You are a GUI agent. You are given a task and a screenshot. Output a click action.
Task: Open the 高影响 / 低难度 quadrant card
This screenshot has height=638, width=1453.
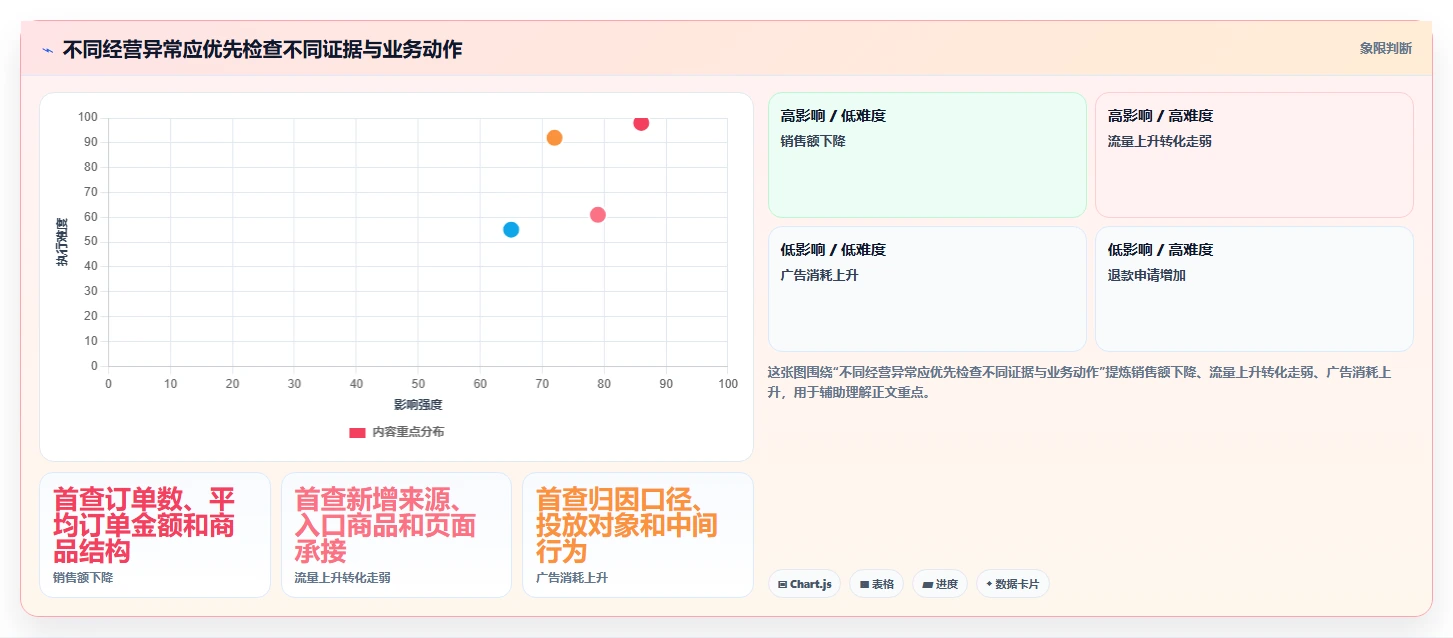tap(927, 155)
